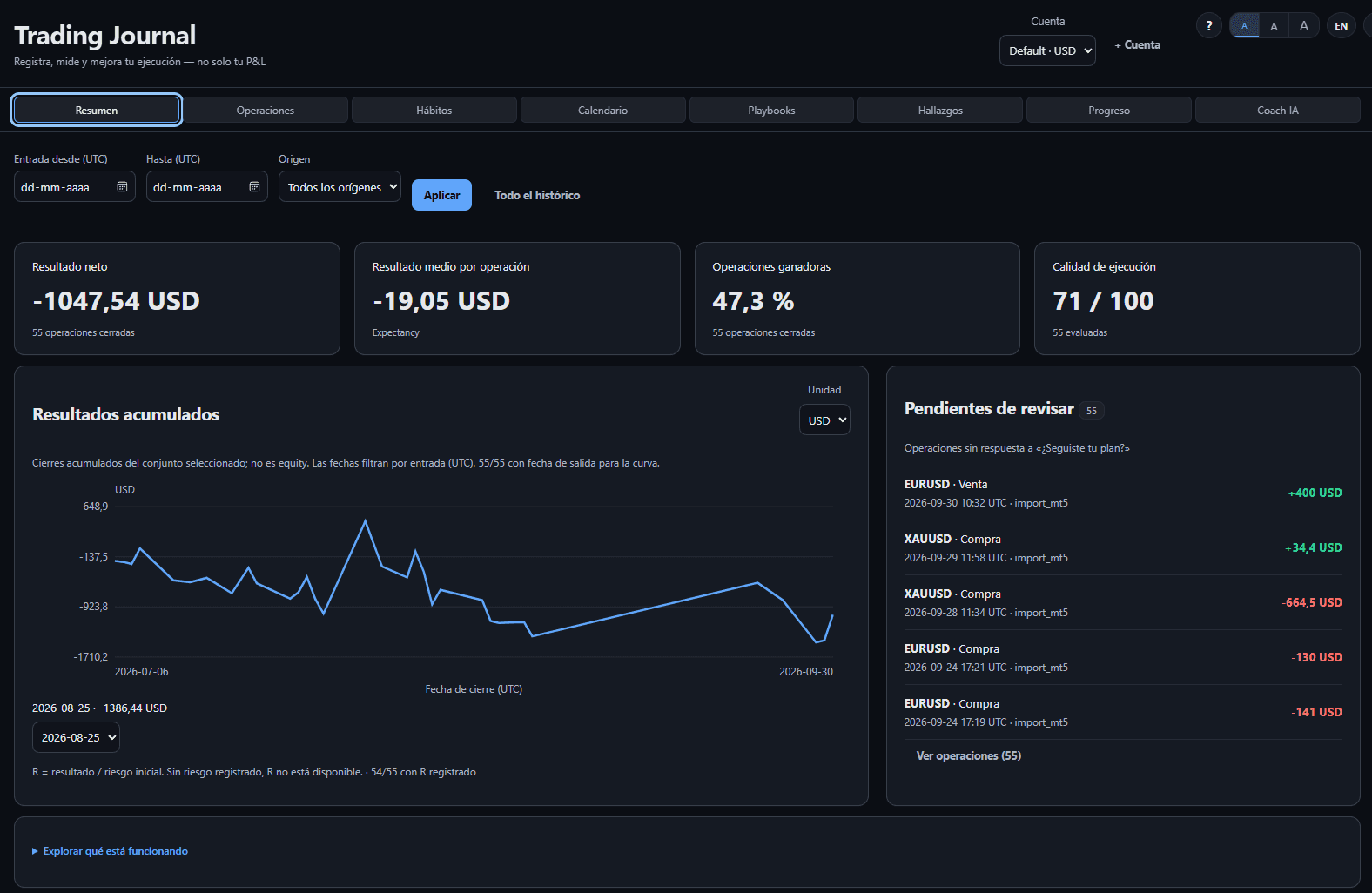Image resolution: width=1372 pixels, height=893 pixels.
Task: Click the 2026-07-06 chart axis date label
Action: (142, 672)
